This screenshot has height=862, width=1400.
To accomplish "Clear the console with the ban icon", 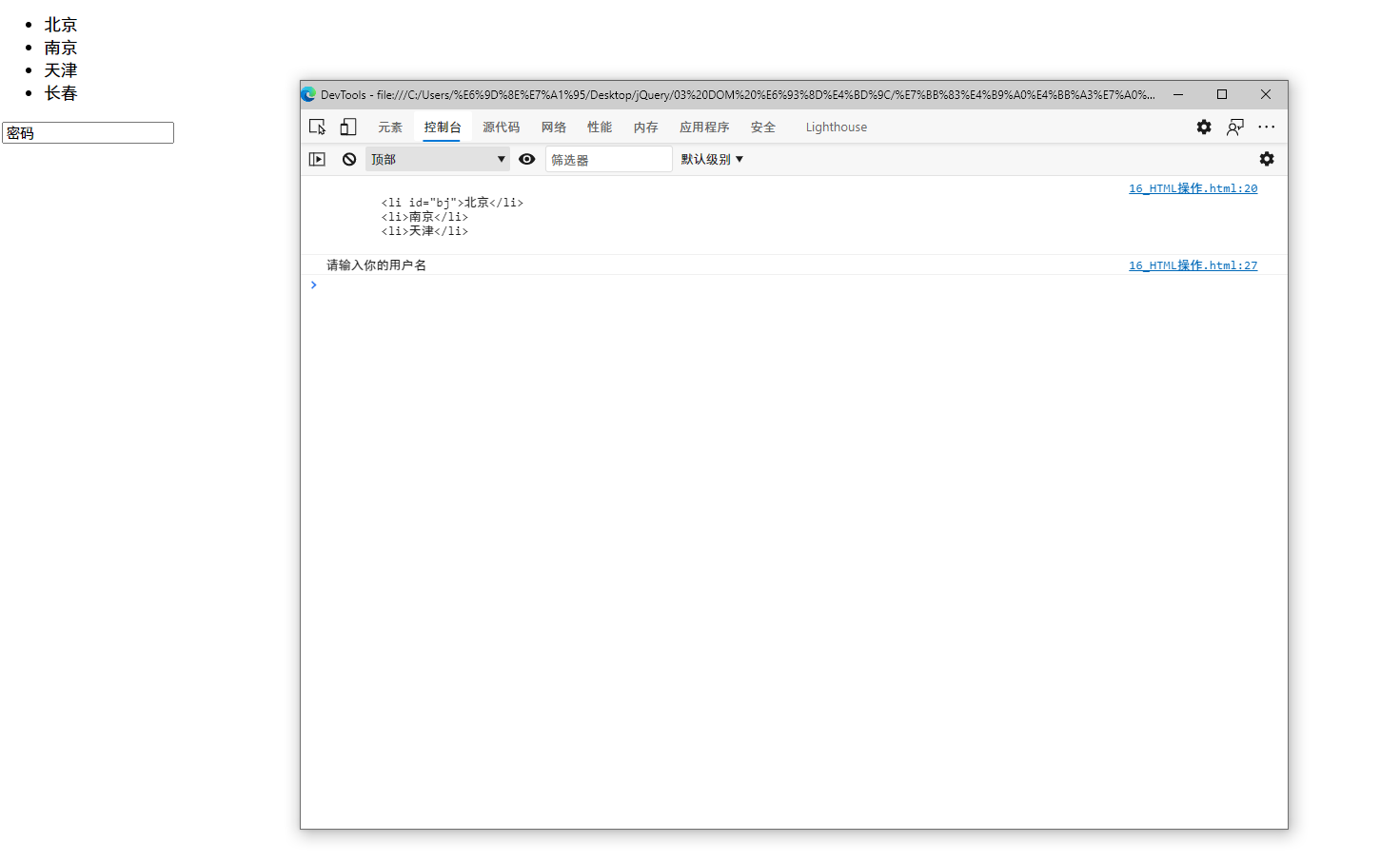I will tap(349, 159).
